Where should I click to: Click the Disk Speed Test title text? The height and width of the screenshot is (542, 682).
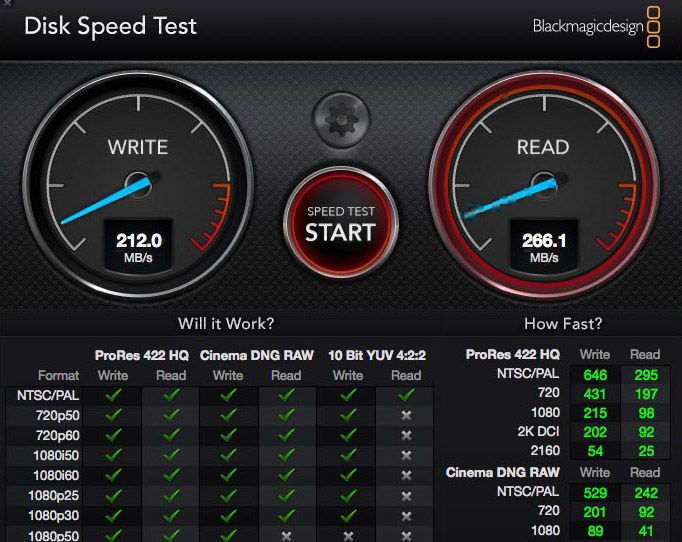pyautogui.click(x=110, y=26)
